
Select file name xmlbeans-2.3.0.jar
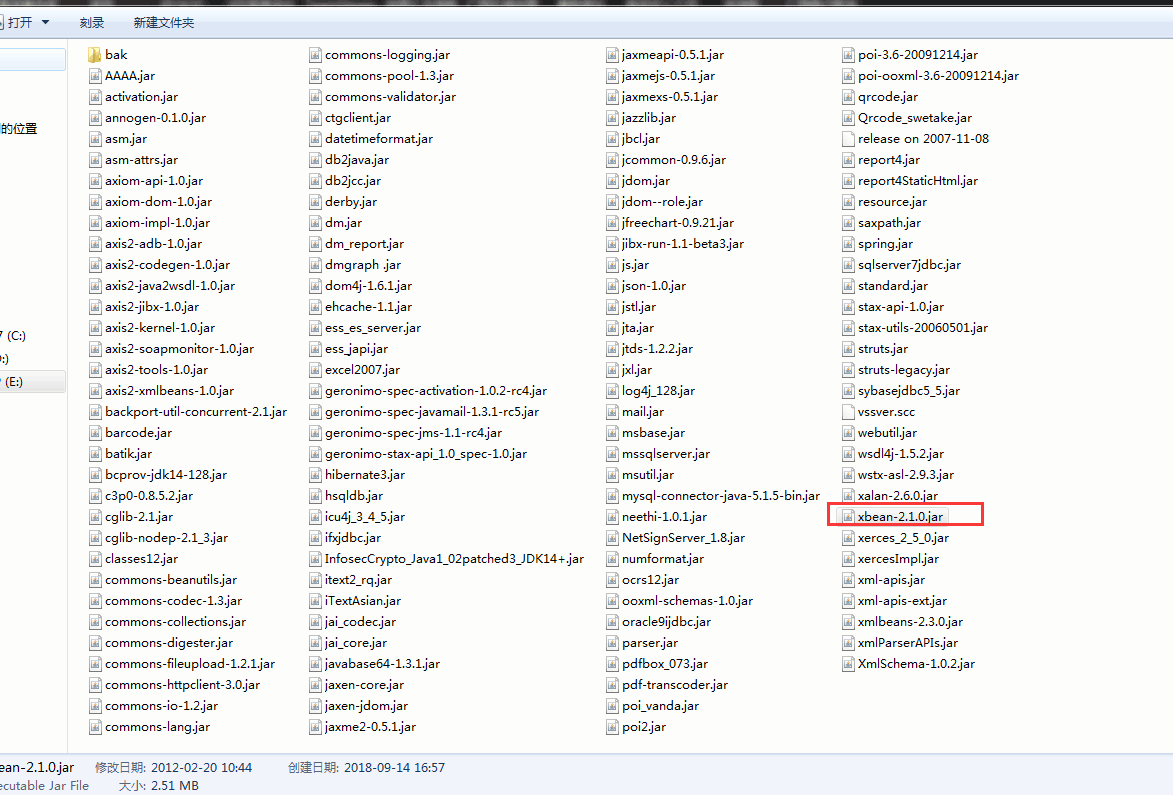coord(910,621)
